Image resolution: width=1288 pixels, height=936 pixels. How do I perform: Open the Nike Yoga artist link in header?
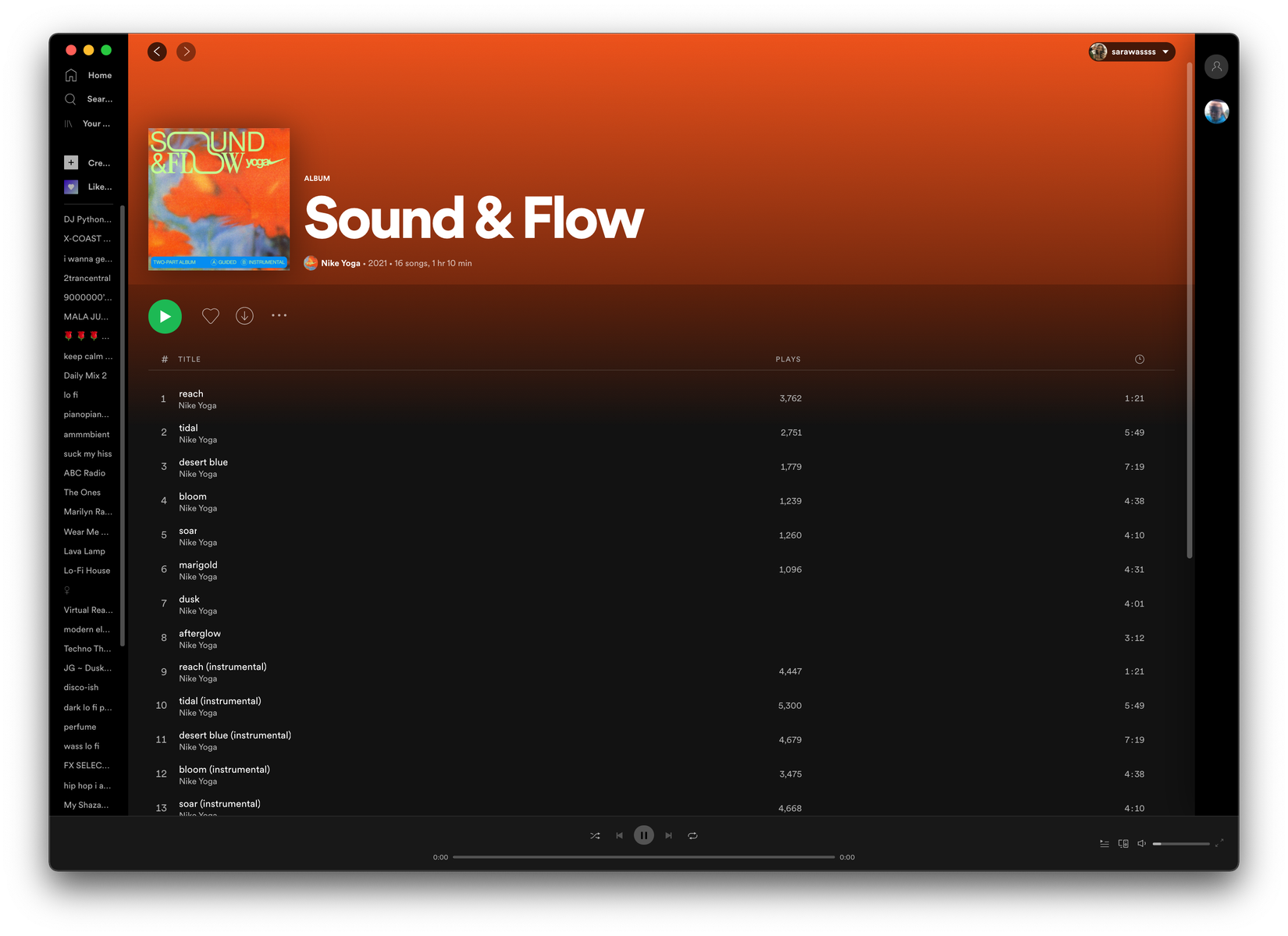(340, 263)
